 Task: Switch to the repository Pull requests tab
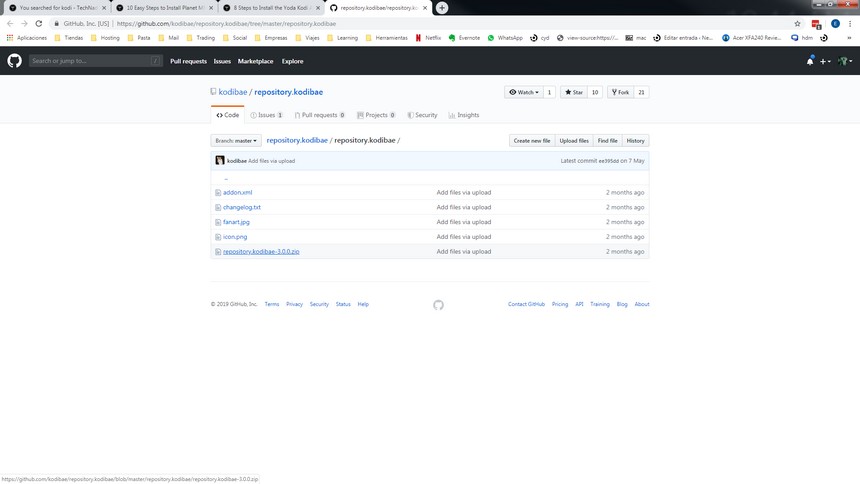(320, 115)
